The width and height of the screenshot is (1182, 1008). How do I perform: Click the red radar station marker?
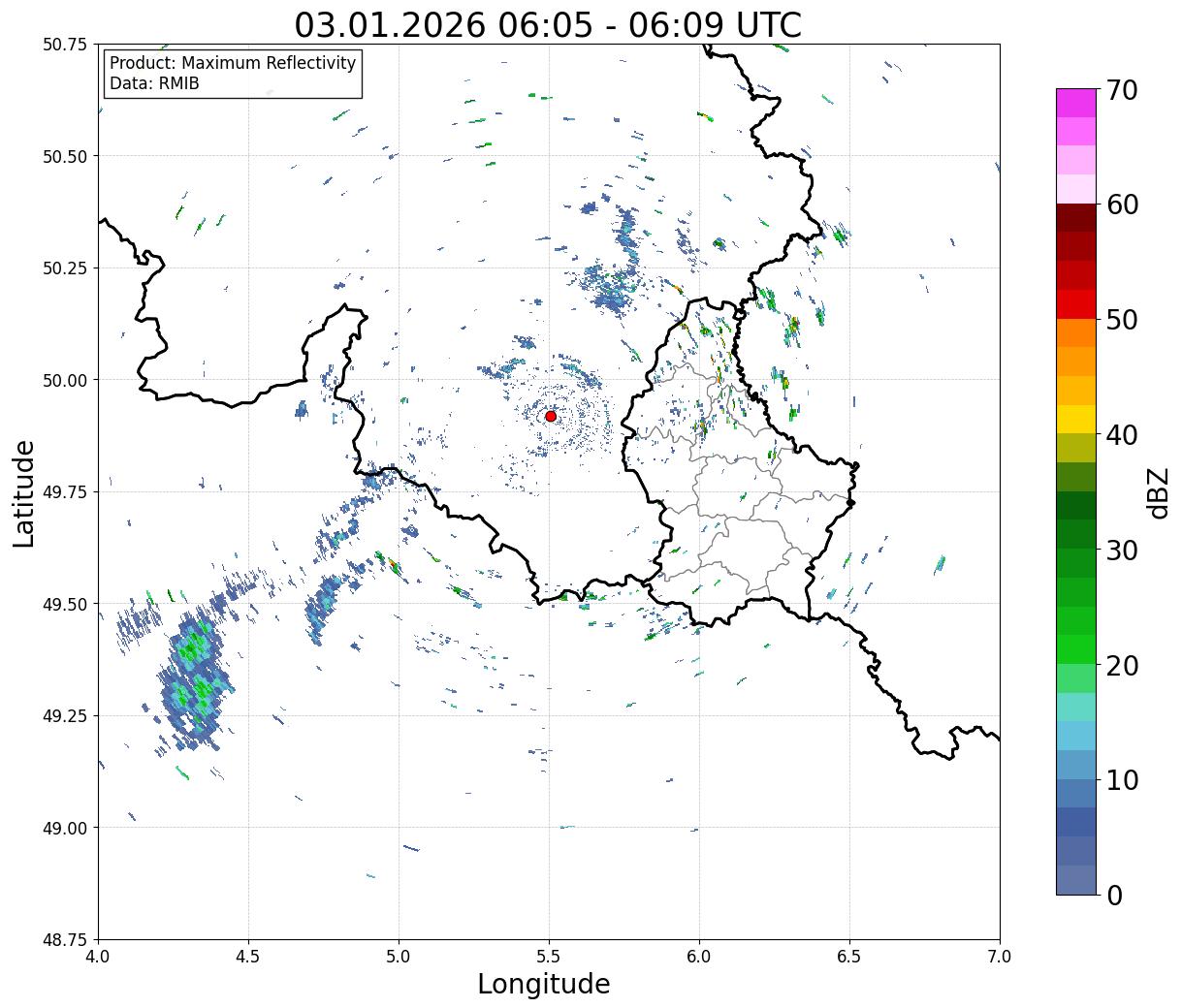coord(551,416)
